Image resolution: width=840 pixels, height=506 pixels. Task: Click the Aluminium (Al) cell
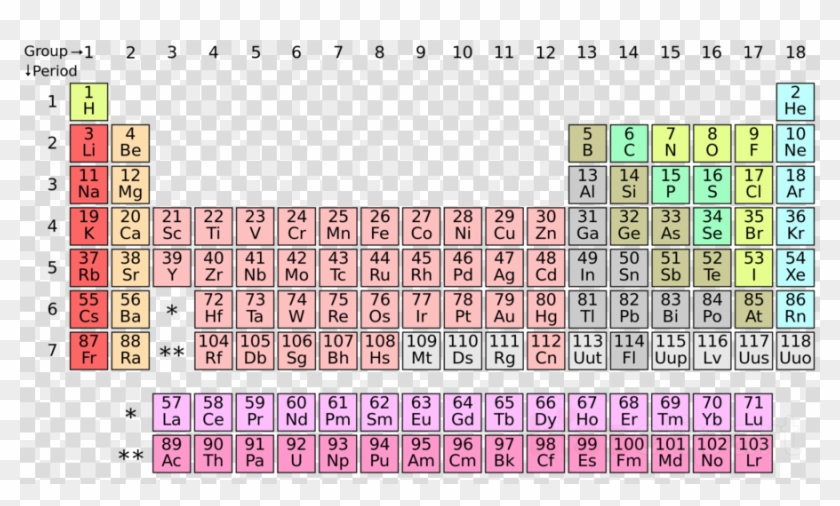coord(587,185)
